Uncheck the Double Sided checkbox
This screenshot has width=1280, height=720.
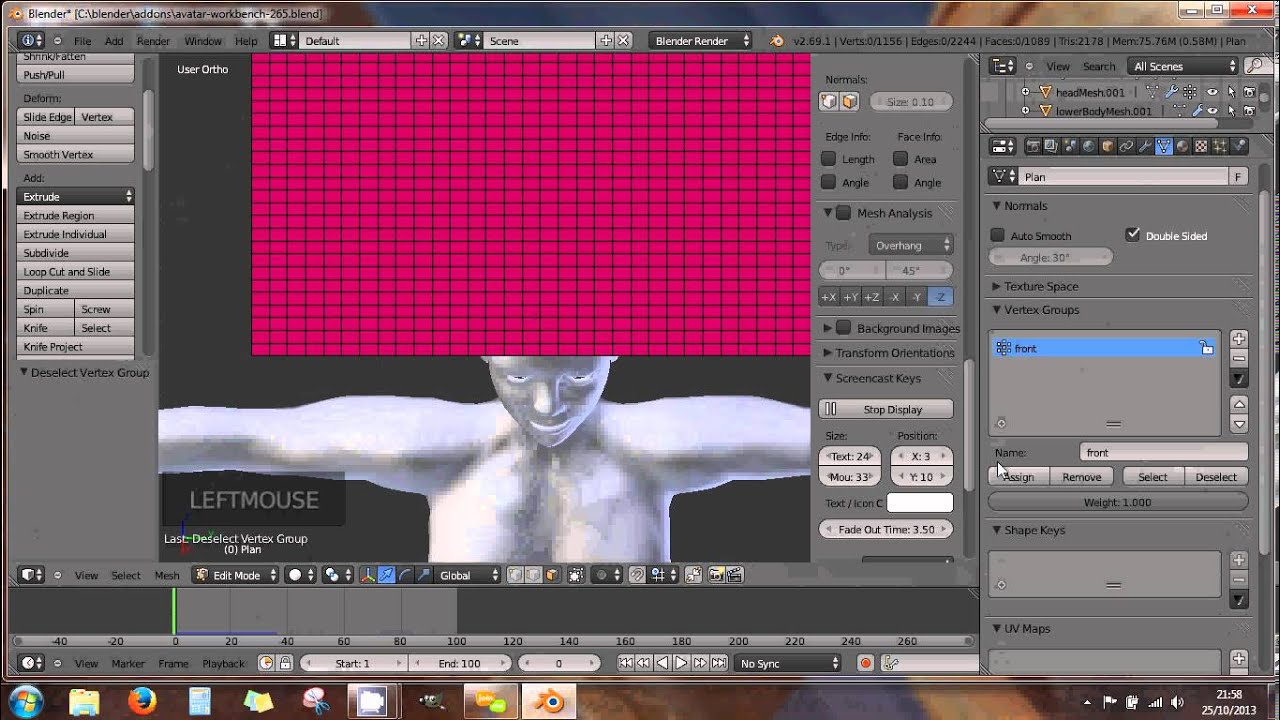coord(1132,235)
